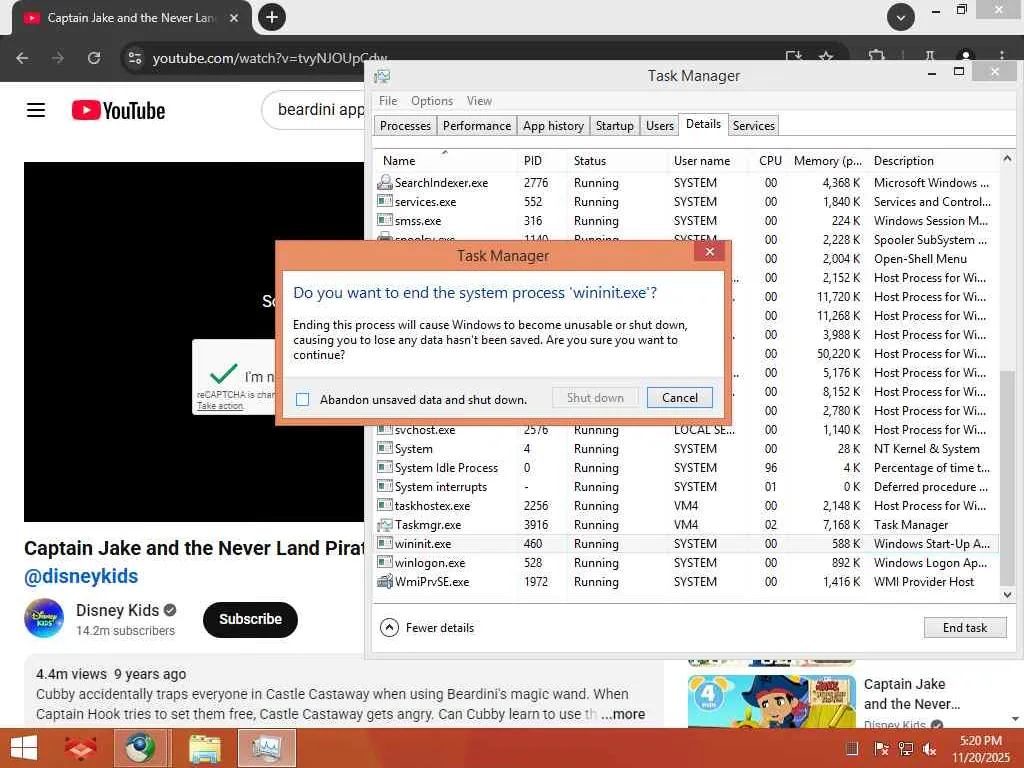This screenshot has width=1024, height=768.
Task: View site information in address bar
Action: [135, 58]
